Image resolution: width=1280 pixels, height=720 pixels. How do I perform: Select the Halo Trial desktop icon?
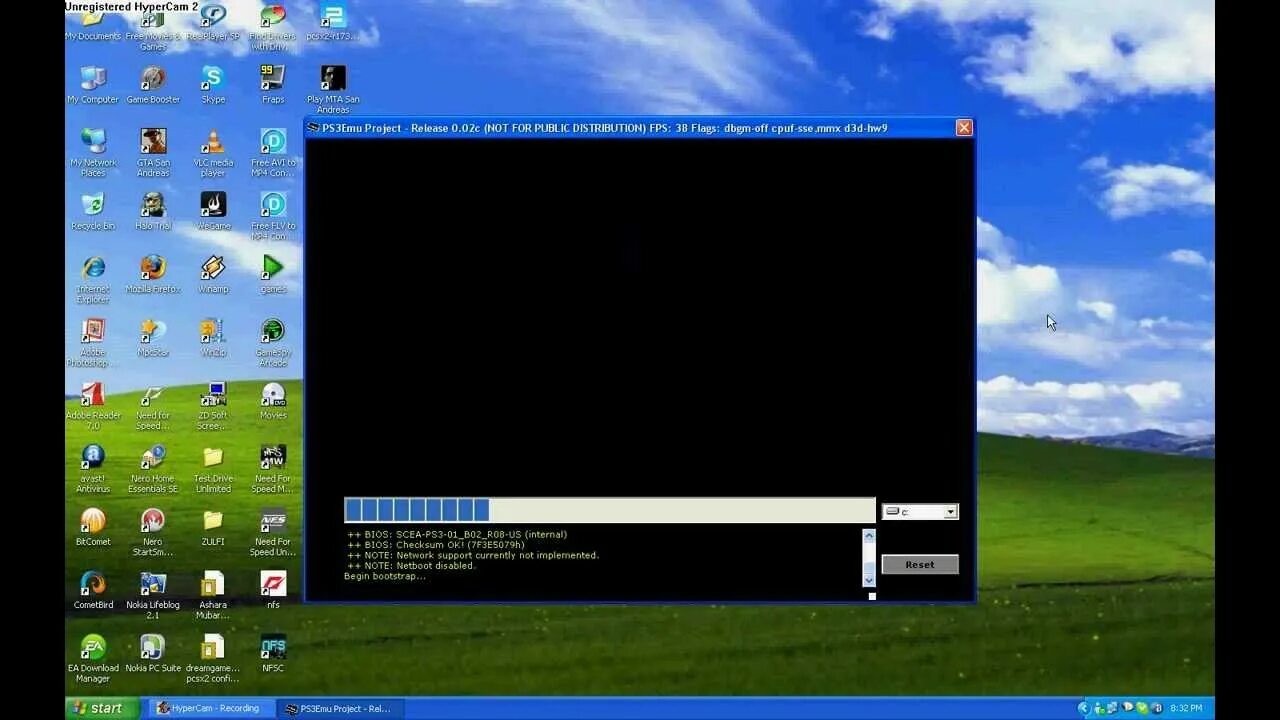(x=153, y=211)
